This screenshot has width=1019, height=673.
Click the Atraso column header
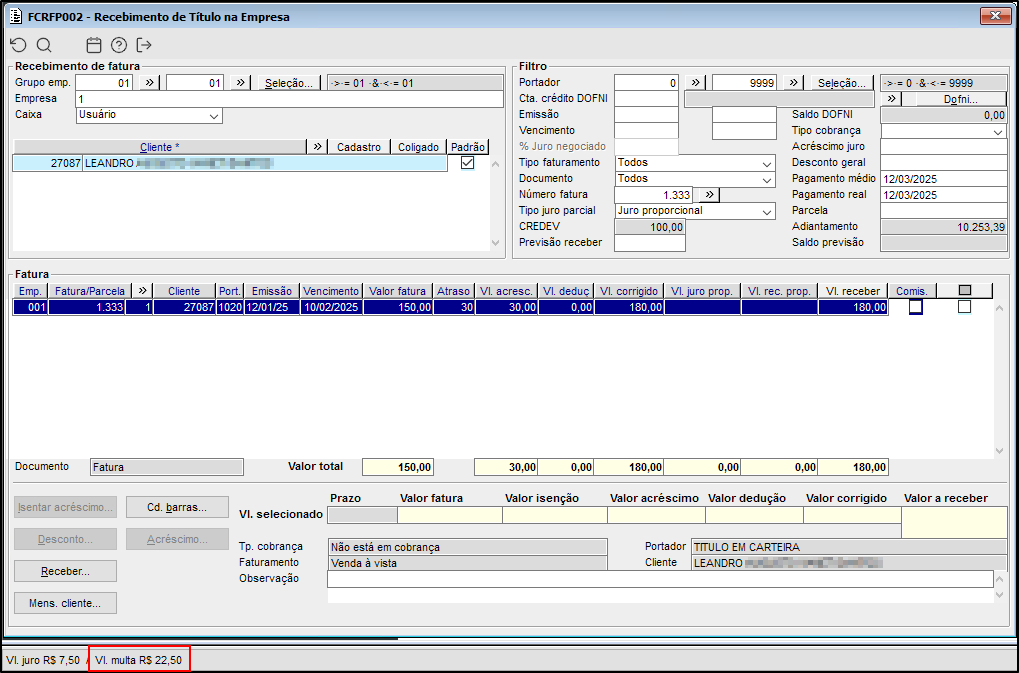(453, 291)
